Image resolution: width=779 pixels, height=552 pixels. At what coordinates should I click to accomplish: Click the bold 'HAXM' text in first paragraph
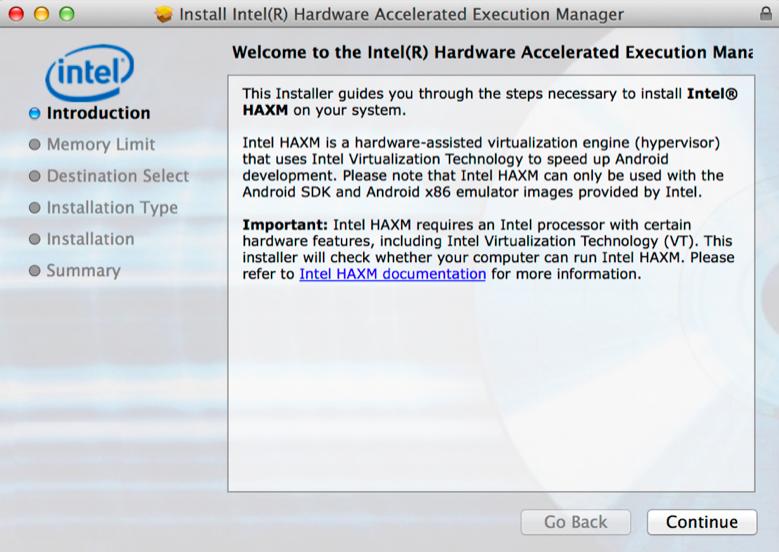pos(265,110)
